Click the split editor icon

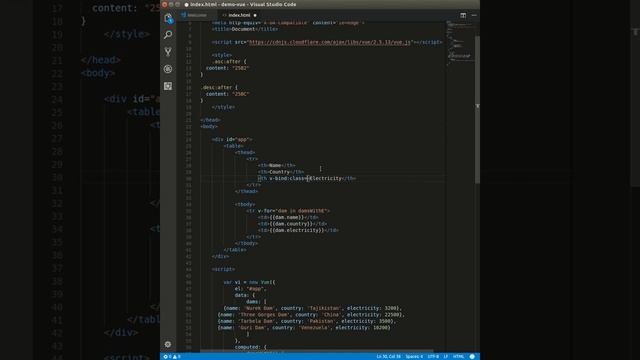(x=463, y=15)
